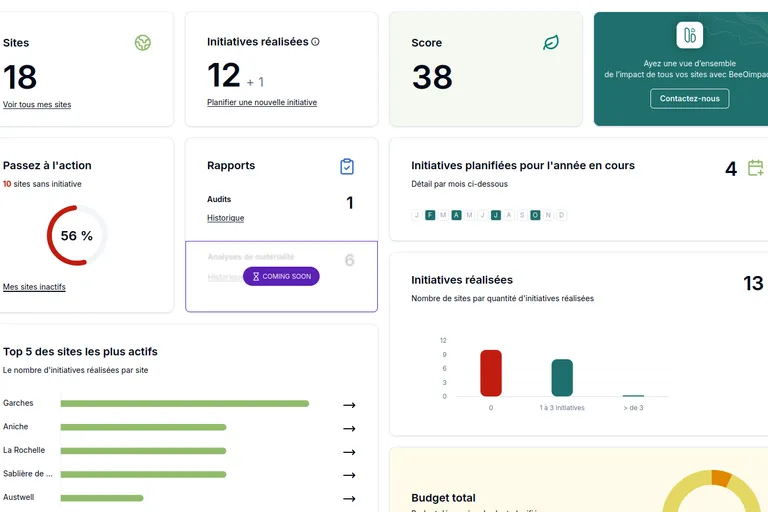Select the highlighted F month chip
768x512 pixels.
pyautogui.click(x=430, y=215)
